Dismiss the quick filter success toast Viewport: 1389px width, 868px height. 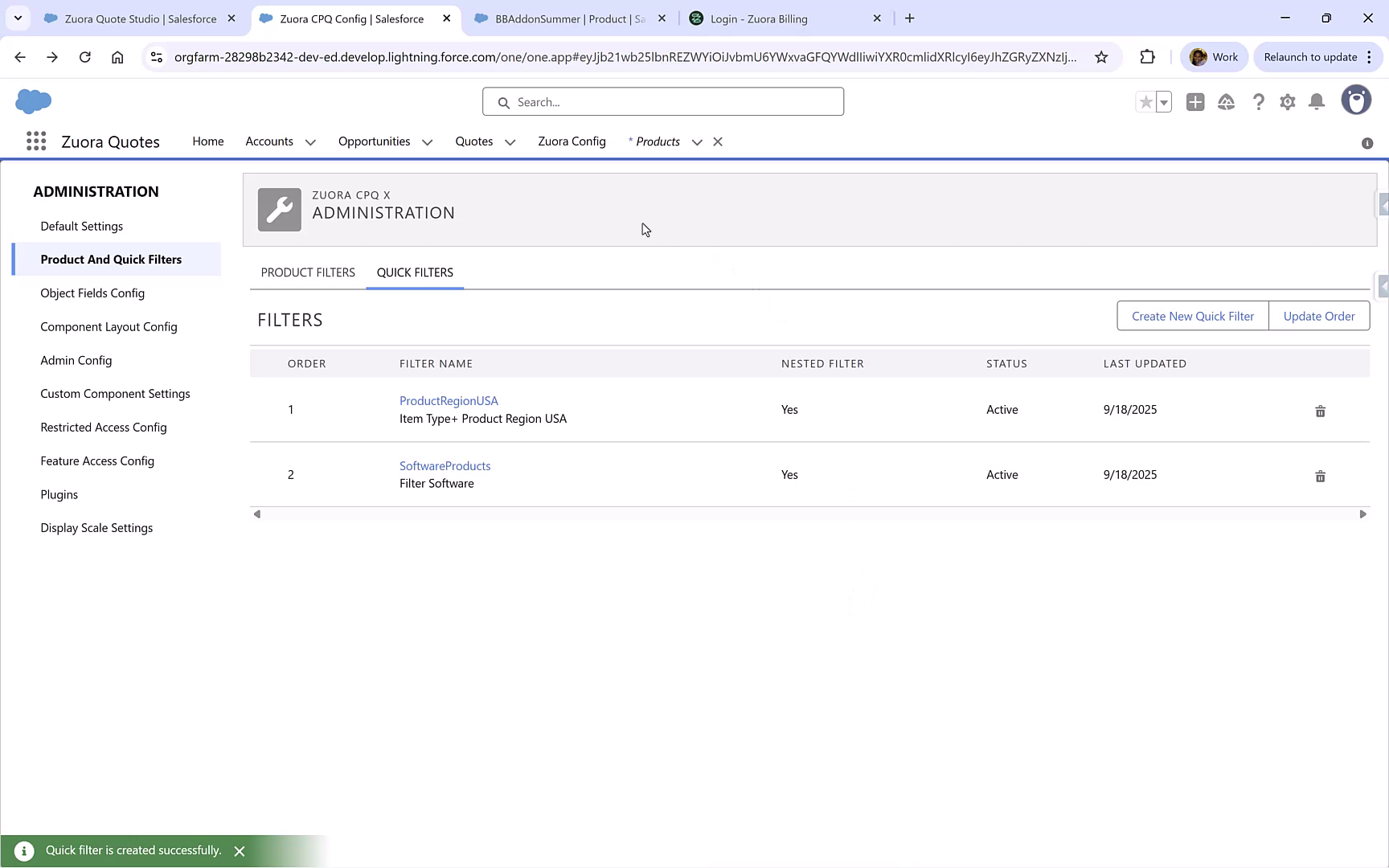click(x=239, y=850)
